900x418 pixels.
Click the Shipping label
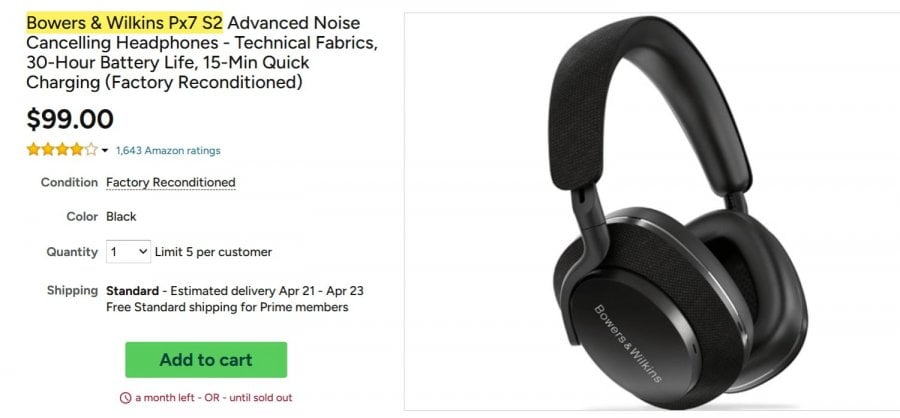tap(72, 291)
